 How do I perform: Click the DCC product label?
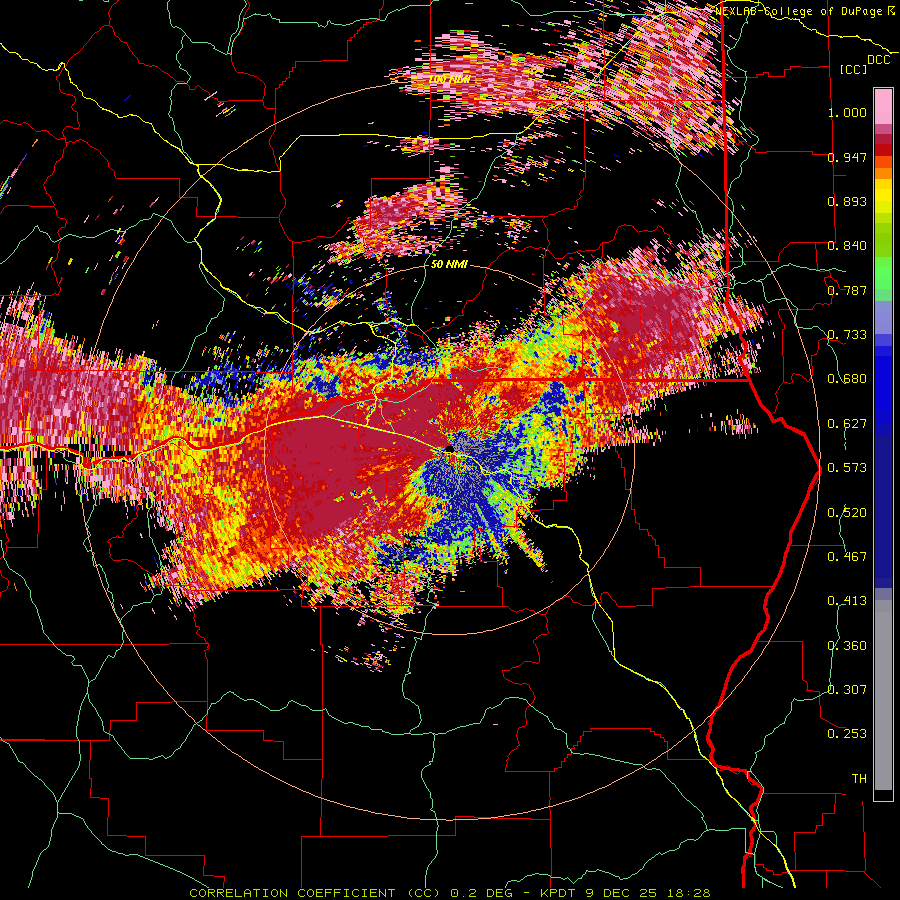[878, 60]
